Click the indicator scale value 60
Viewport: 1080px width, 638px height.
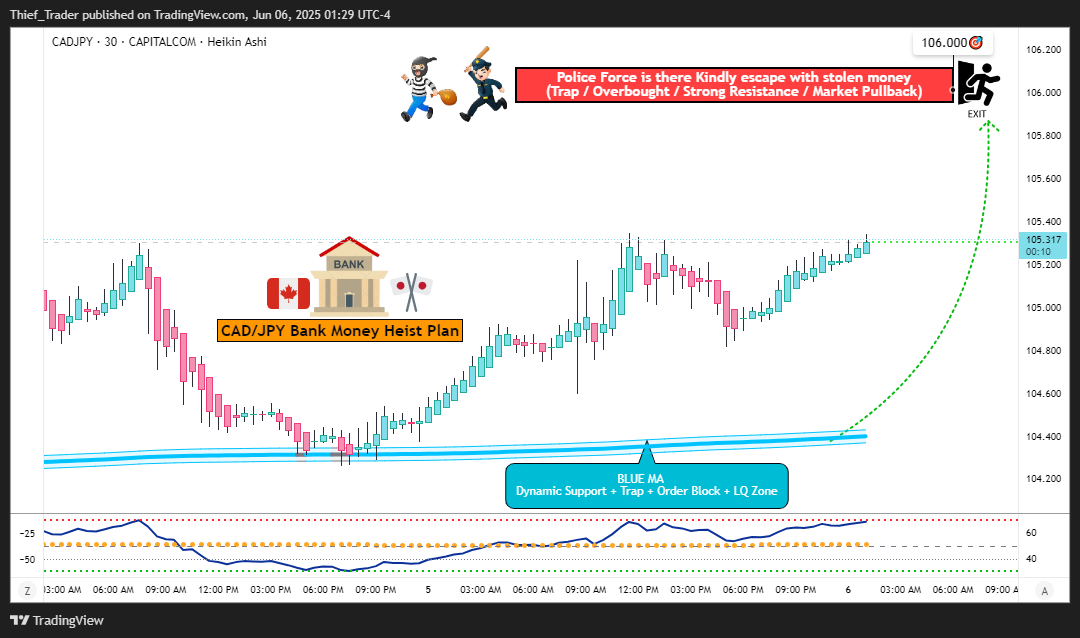coord(1031,533)
